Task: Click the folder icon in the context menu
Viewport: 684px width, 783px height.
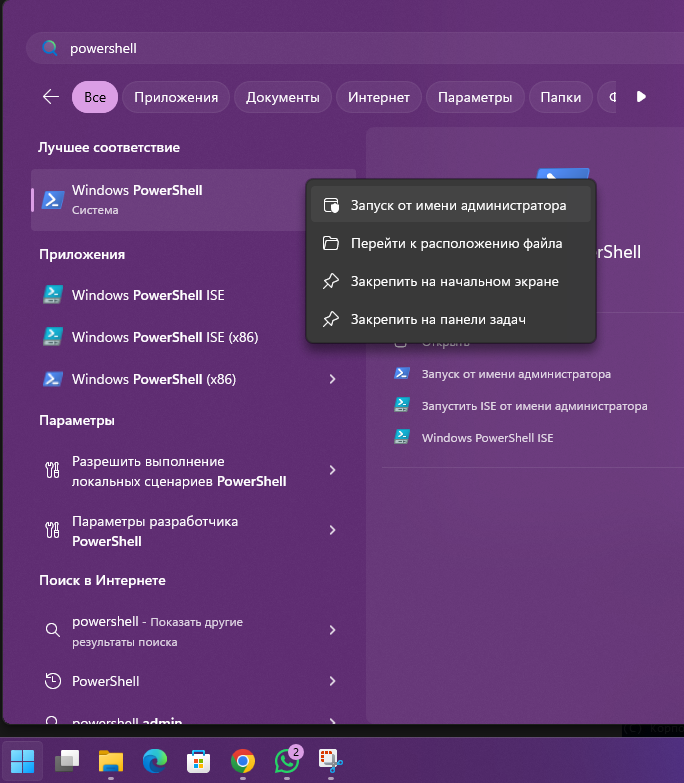Action: [331, 243]
